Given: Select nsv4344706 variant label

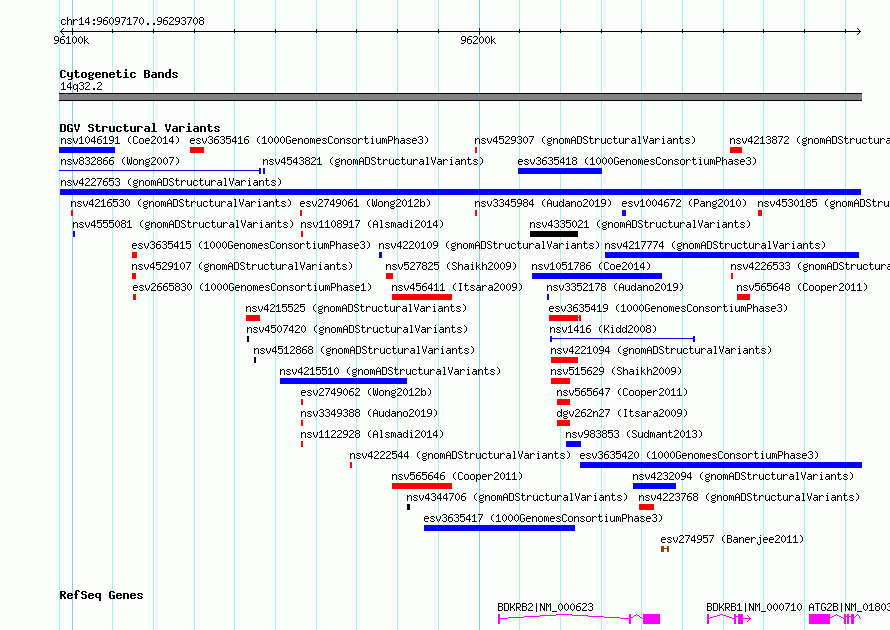Looking at the screenshot, I should pyautogui.click(x=517, y=497).
